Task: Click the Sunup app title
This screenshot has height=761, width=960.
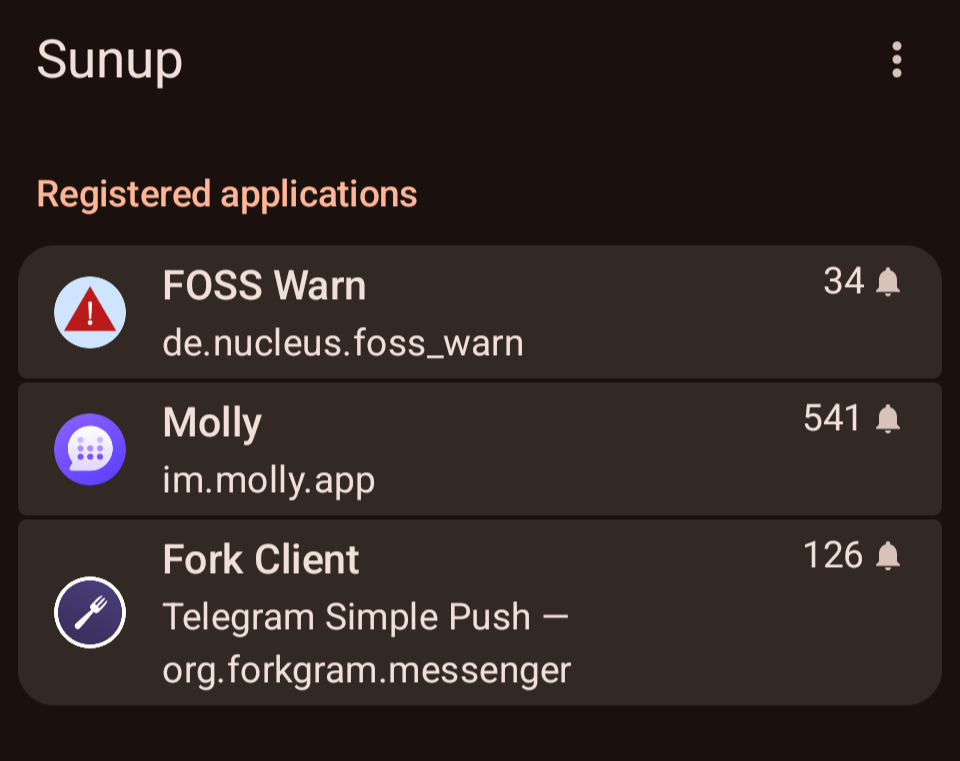Action: [110, 60]
